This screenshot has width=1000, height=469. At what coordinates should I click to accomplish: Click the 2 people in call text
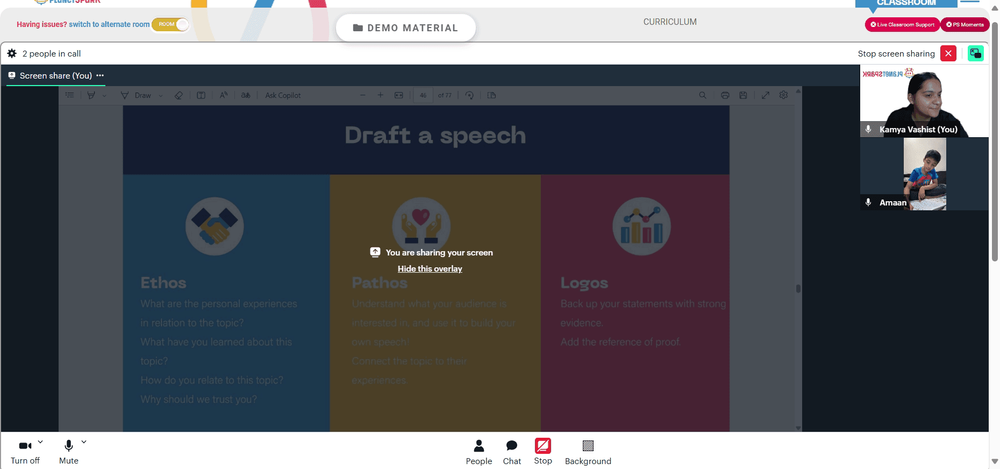click(52, 54)
